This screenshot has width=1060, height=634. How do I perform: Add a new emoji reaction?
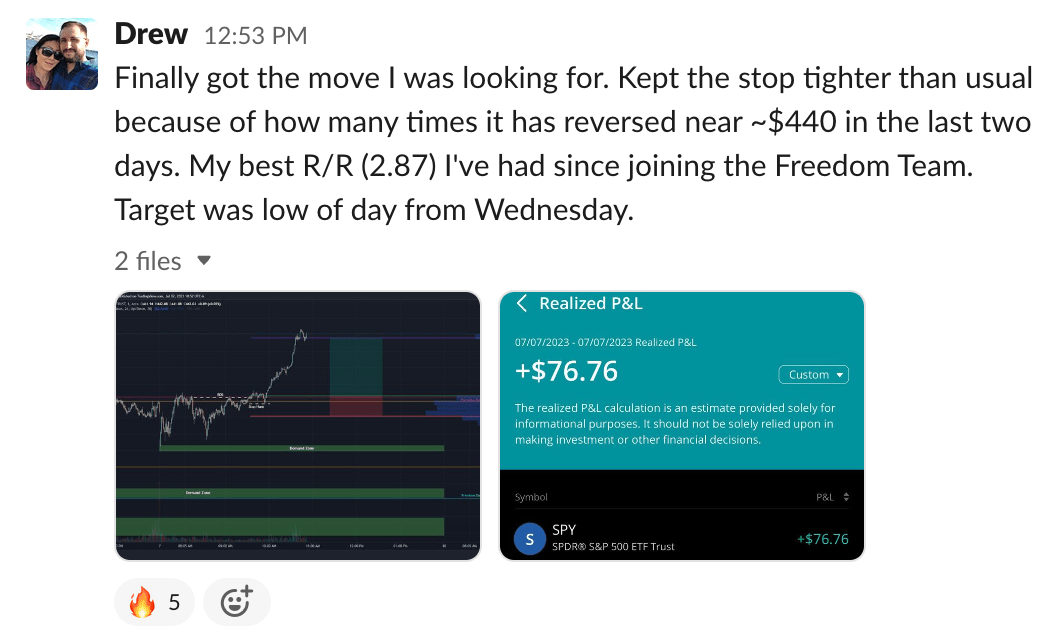236,602
